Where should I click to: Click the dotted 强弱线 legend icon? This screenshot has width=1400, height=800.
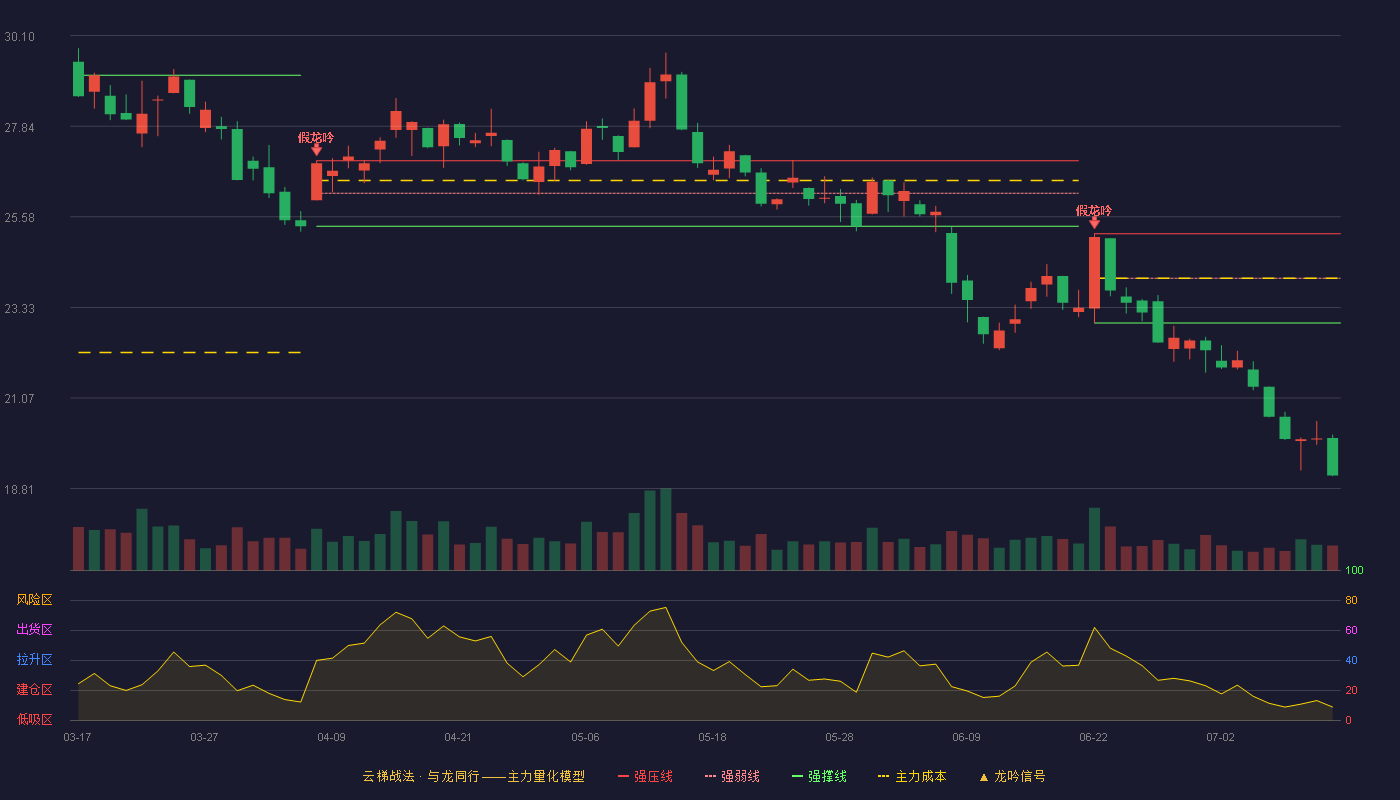click(x=710, y=777)
